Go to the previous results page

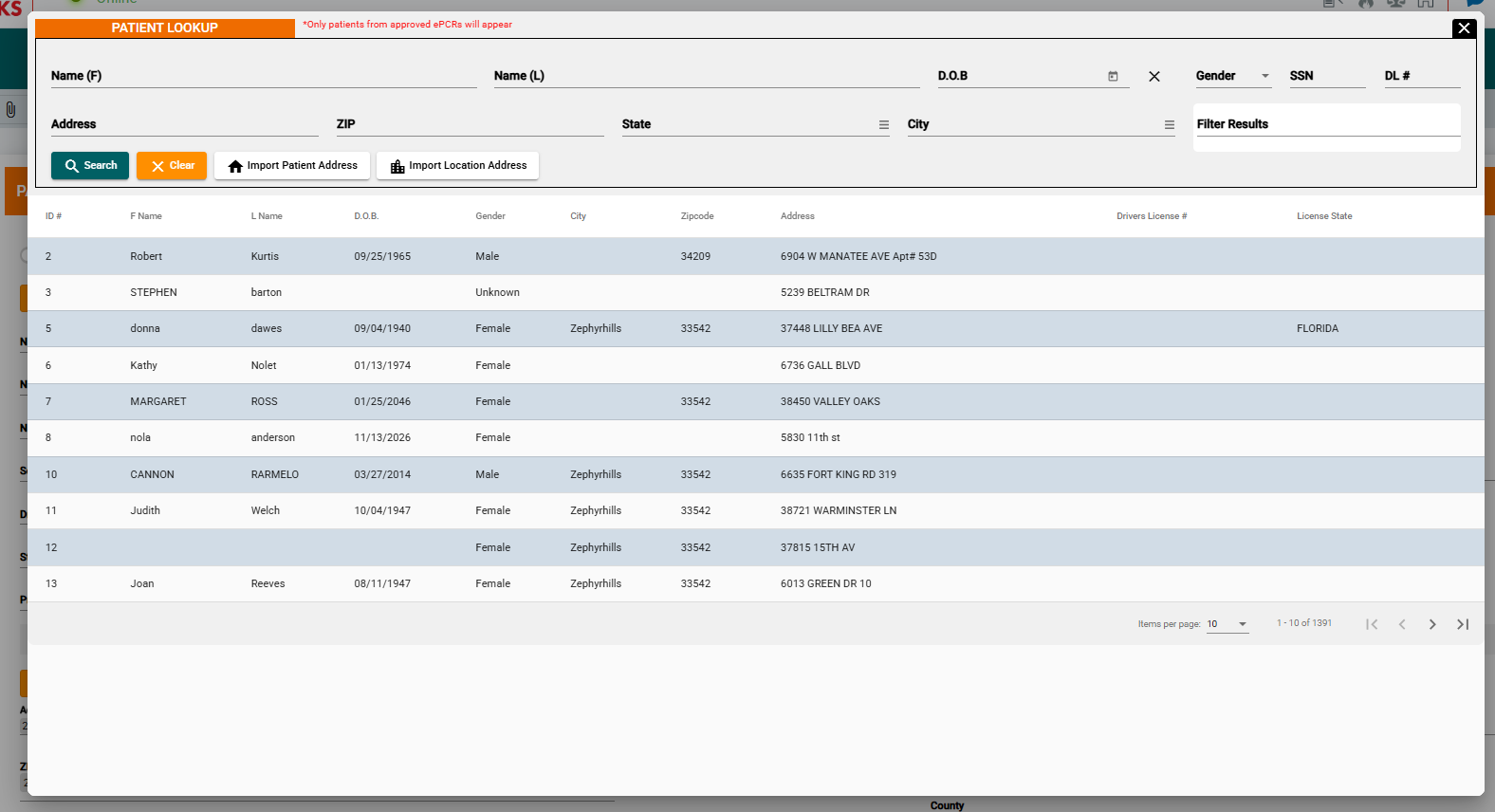click(x=1402, y=624)
